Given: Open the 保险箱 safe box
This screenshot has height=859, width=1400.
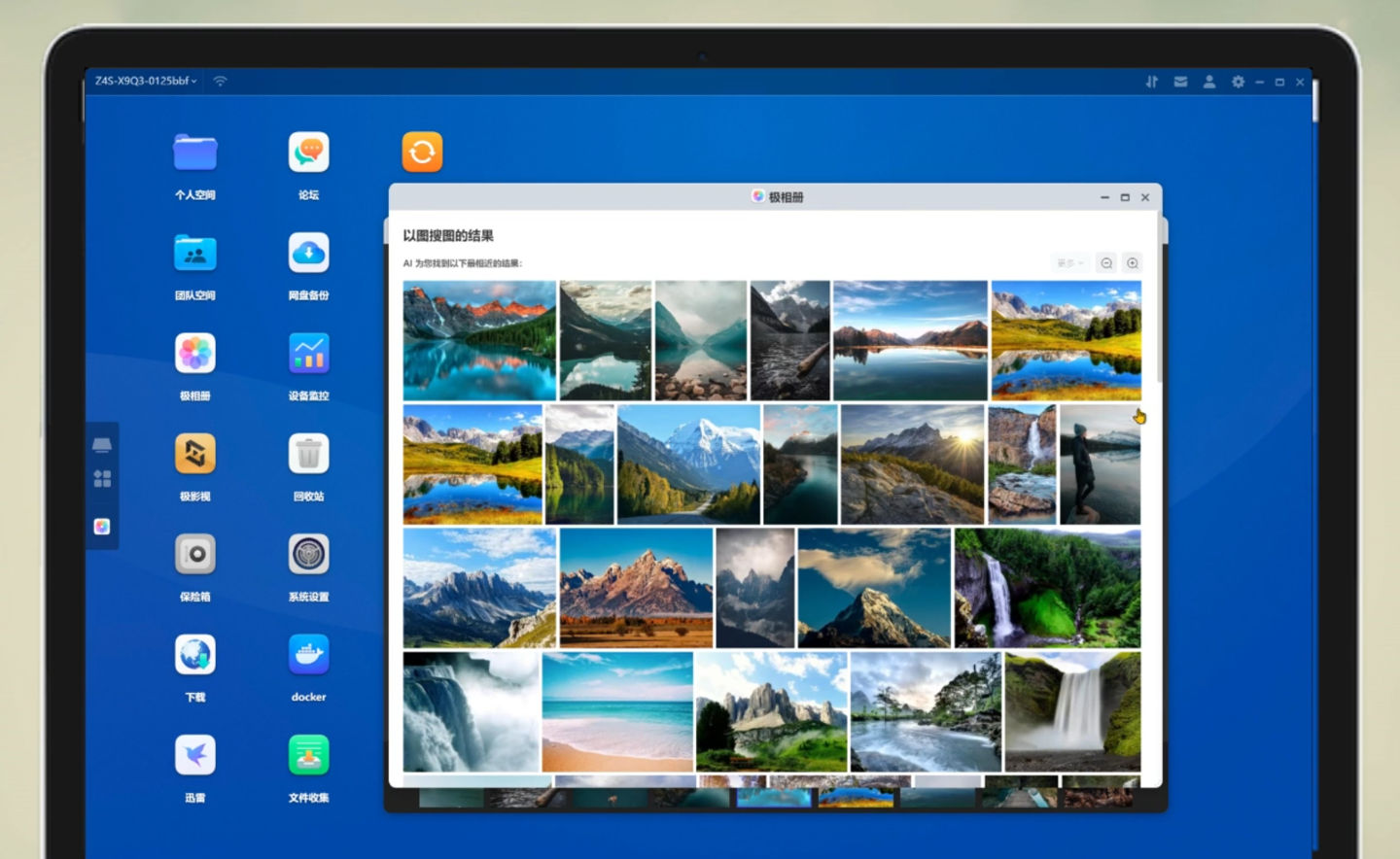Looking at the screenshot, I should [x=194, y=555].
